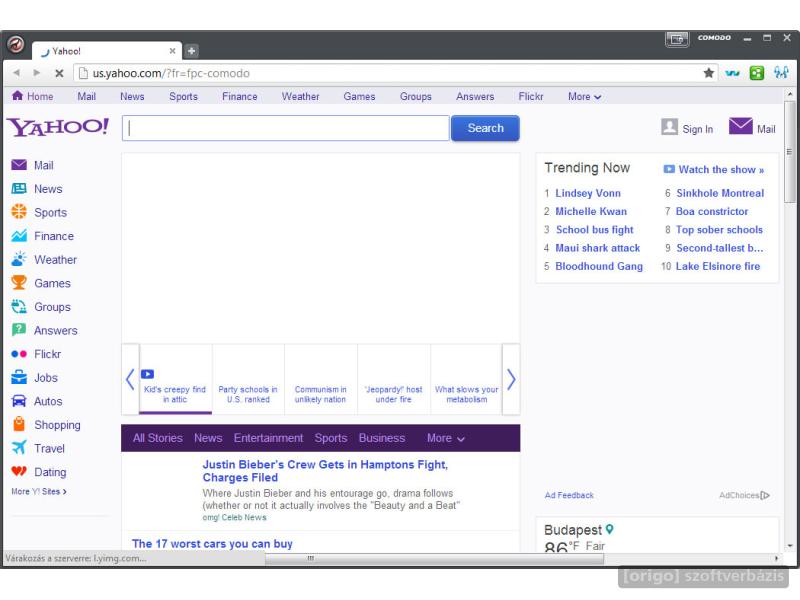
Task: Click the sidebar Jobs briefcase icon
Action: click(19, 377)
